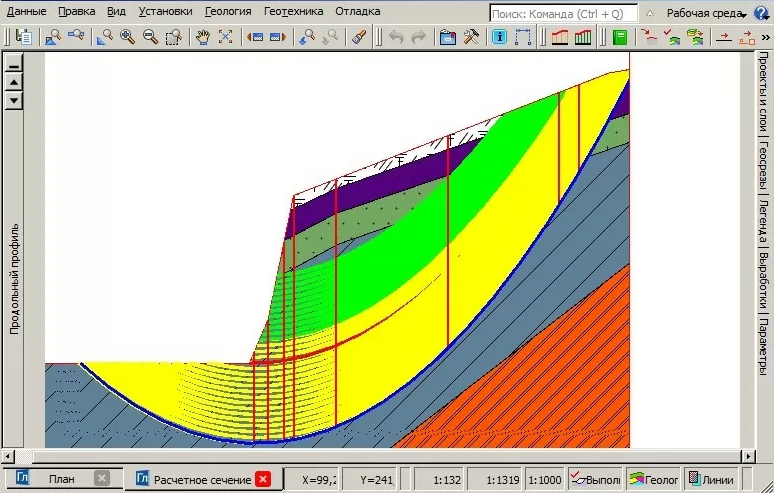
Task: Click the brush tool icon
Action: pos(361,37)
